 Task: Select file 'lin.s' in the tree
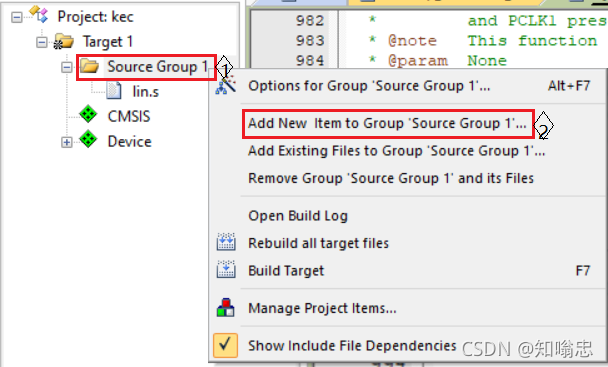point(145,92)
